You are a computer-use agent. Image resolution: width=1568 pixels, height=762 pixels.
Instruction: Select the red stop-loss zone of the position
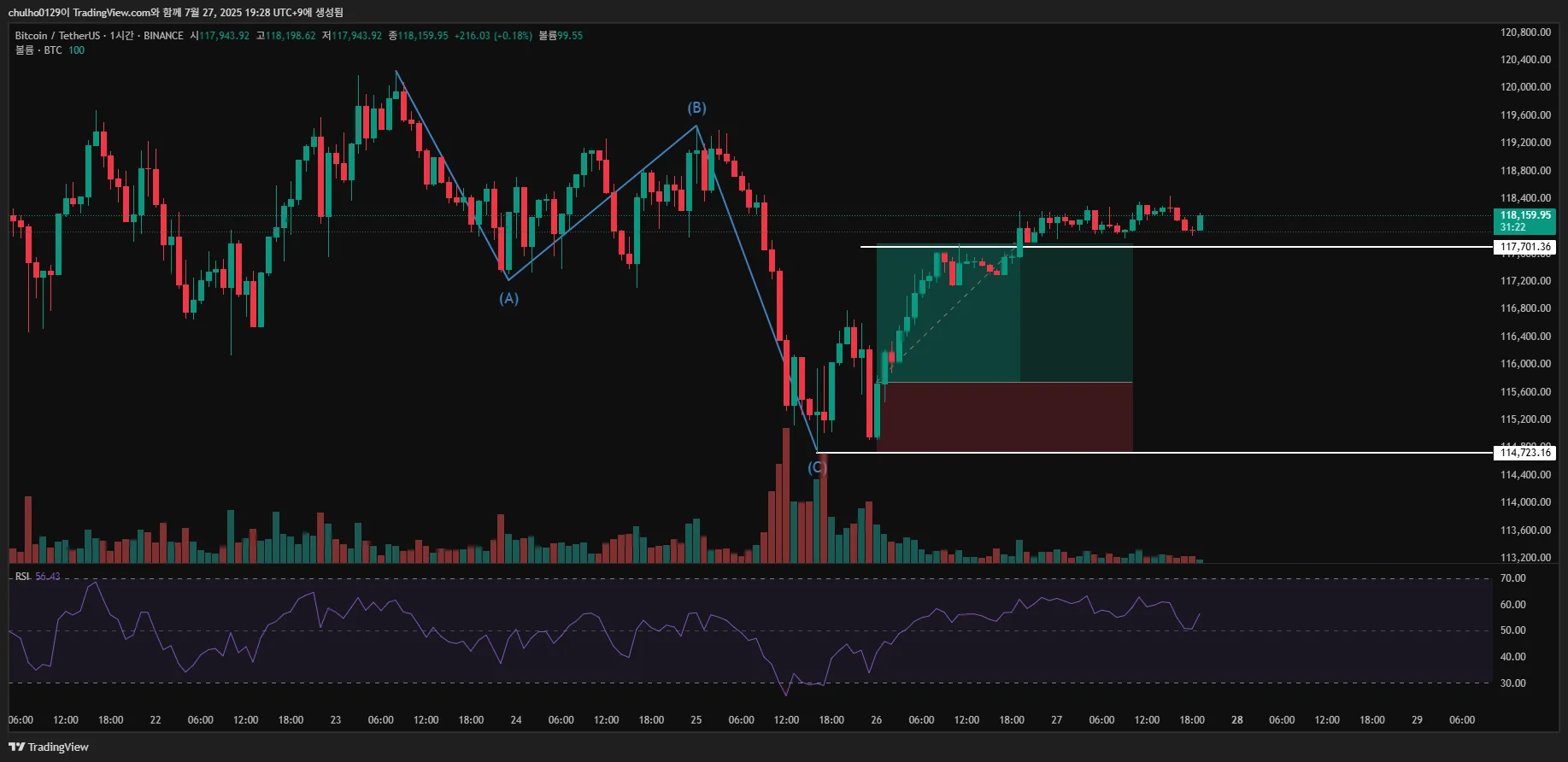1004,417
